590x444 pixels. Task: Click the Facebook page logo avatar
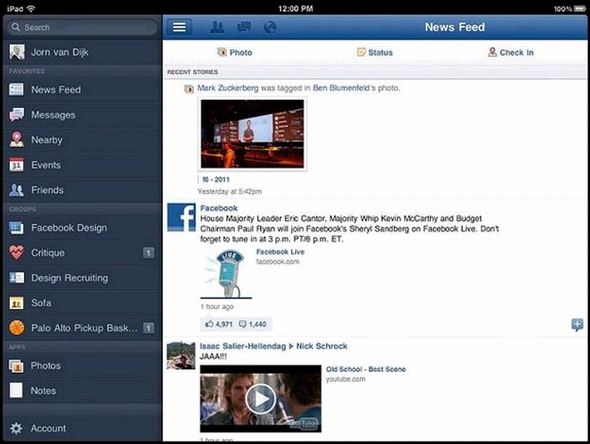coord(181,217)
